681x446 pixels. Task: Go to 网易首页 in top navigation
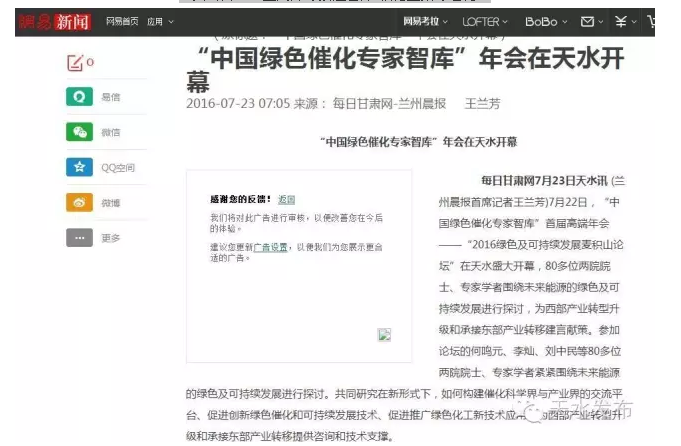click(121, 21)
